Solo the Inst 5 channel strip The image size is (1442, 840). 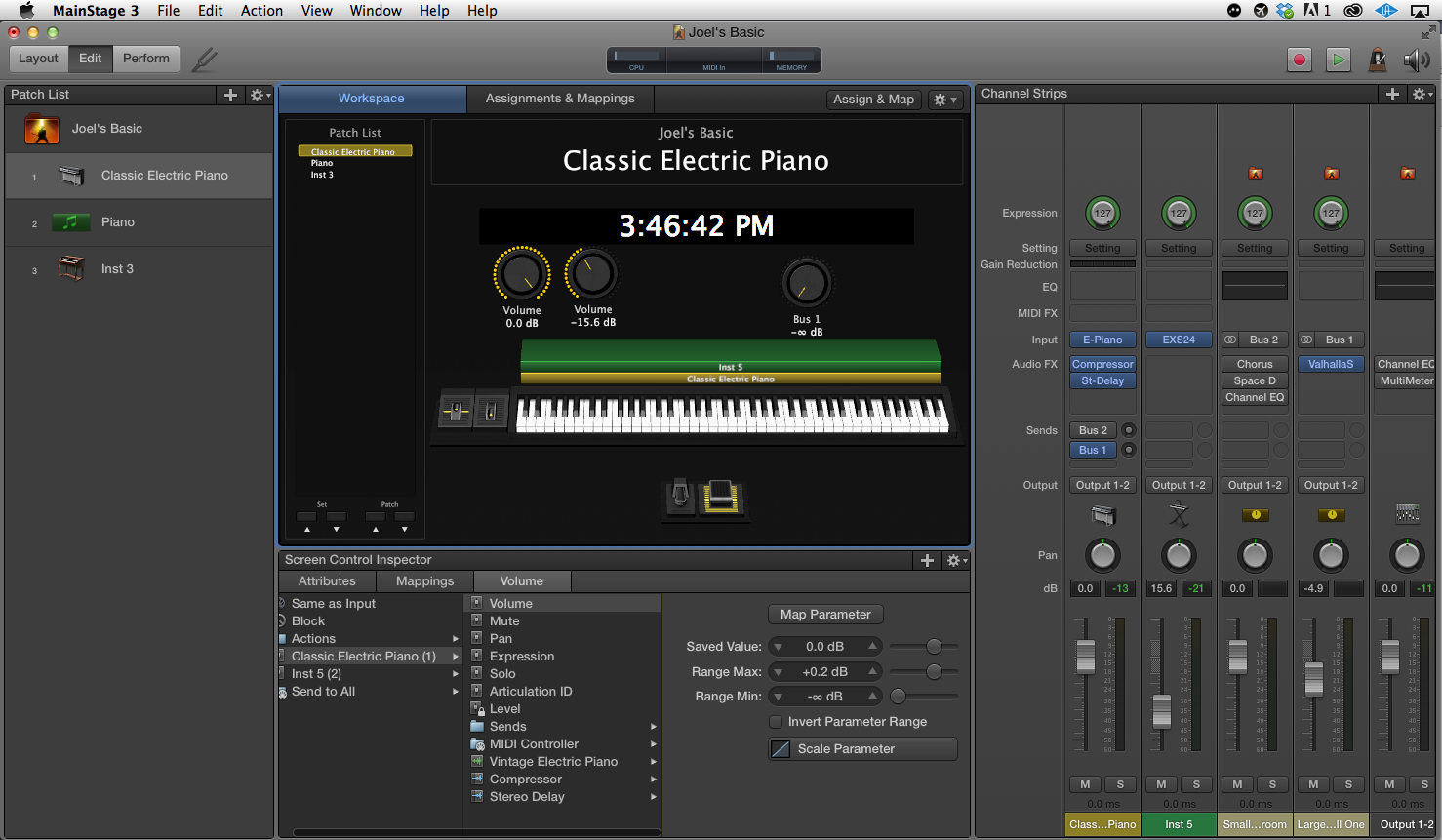pyautogui.click(x=1196, y=784)
